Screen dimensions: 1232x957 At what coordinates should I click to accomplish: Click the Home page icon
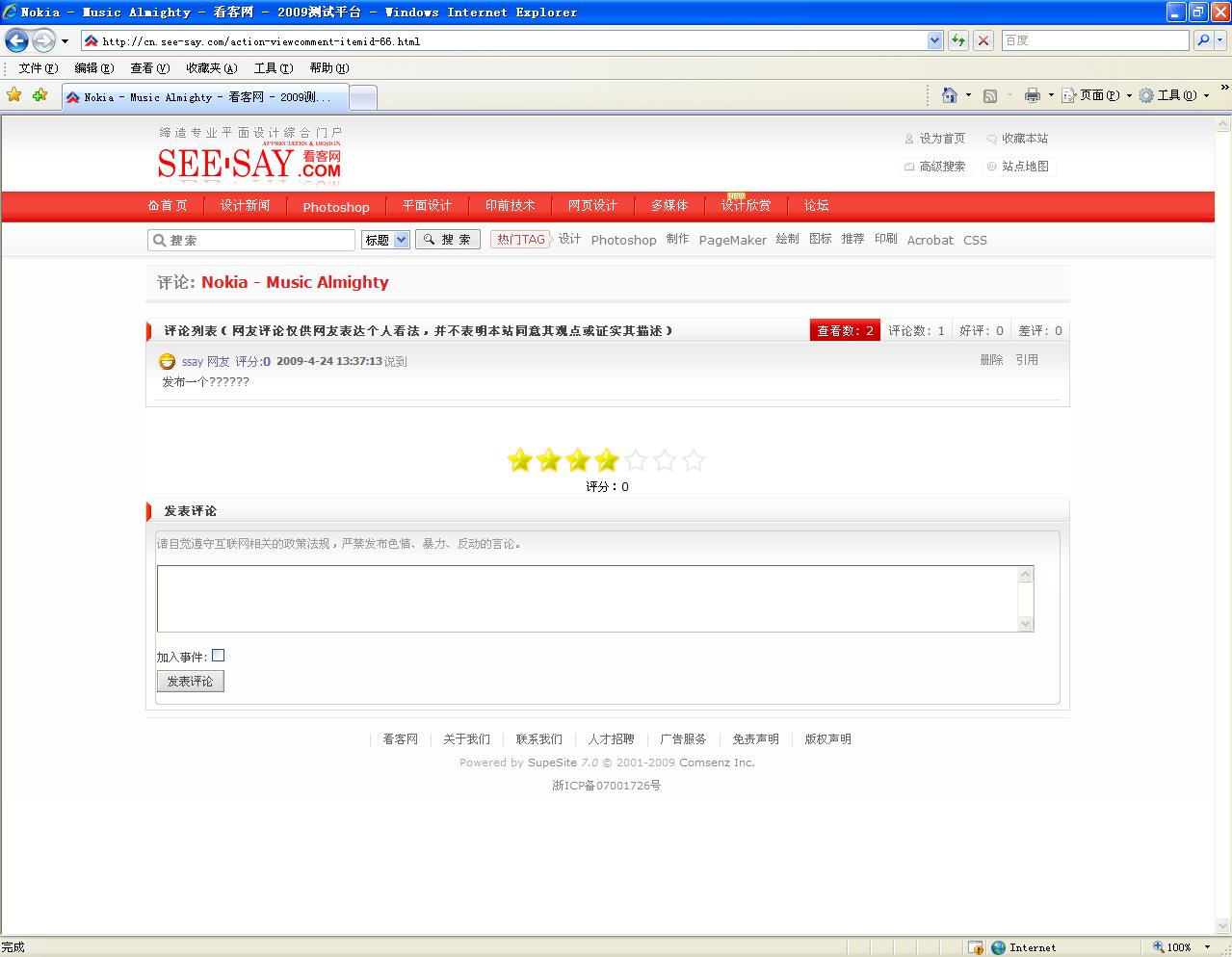tap(950, 95)
